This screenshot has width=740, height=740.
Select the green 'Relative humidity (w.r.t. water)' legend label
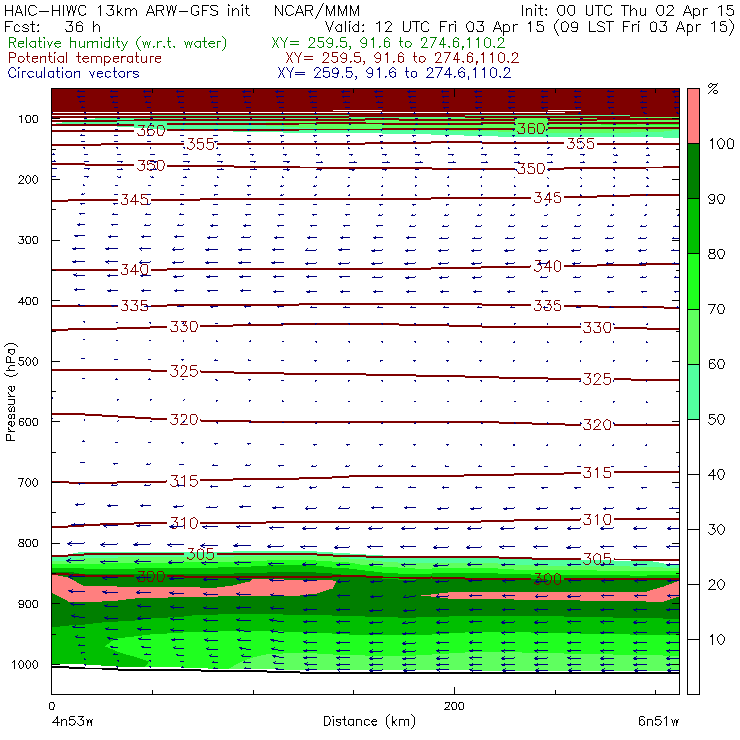coord(118,43)
